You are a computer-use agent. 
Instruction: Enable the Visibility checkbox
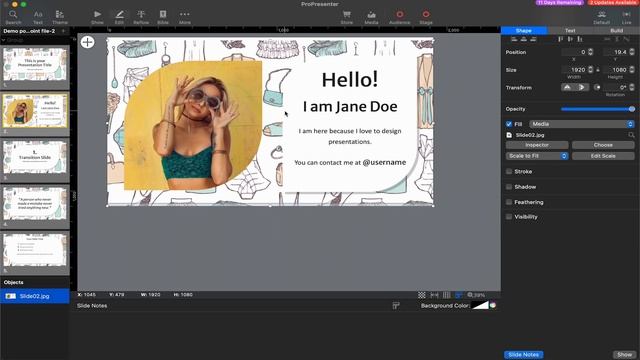coord(509,217)
